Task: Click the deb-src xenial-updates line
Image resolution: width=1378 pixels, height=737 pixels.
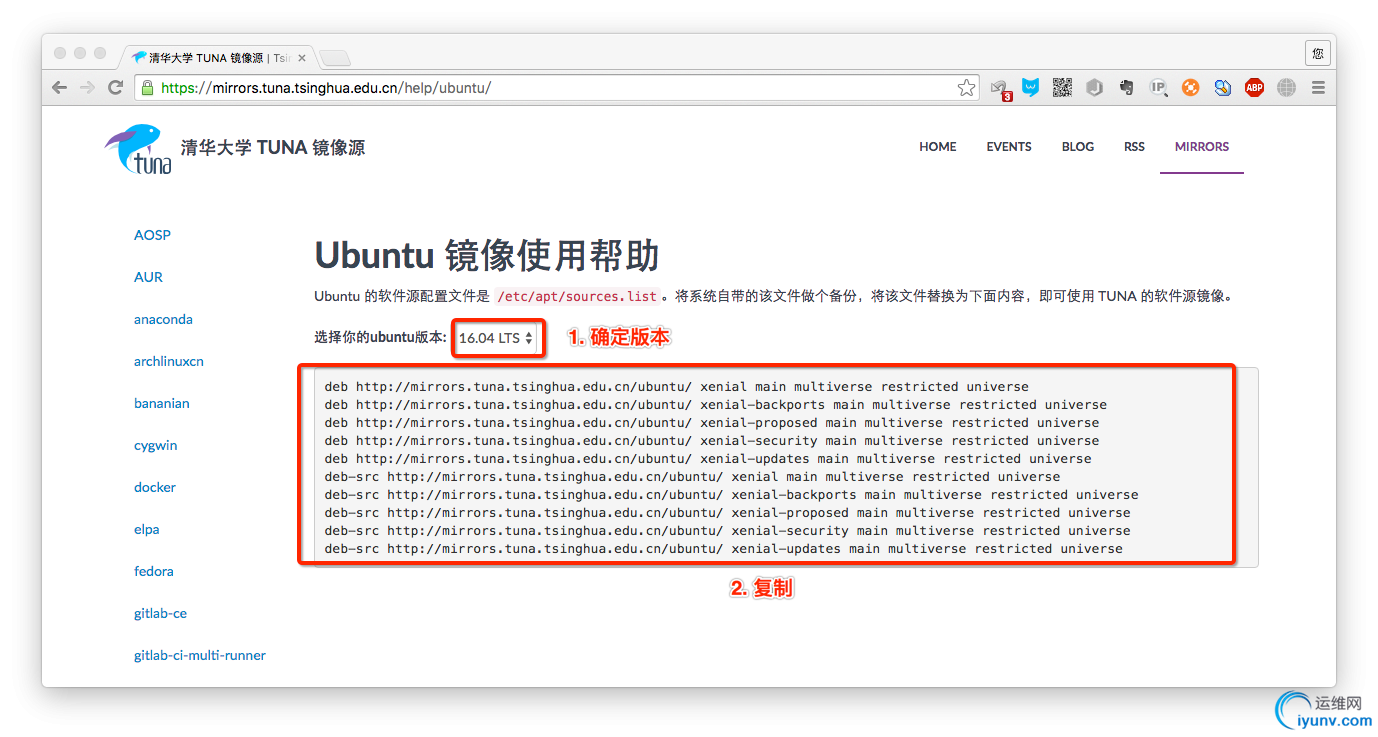Action: point(723,548)
